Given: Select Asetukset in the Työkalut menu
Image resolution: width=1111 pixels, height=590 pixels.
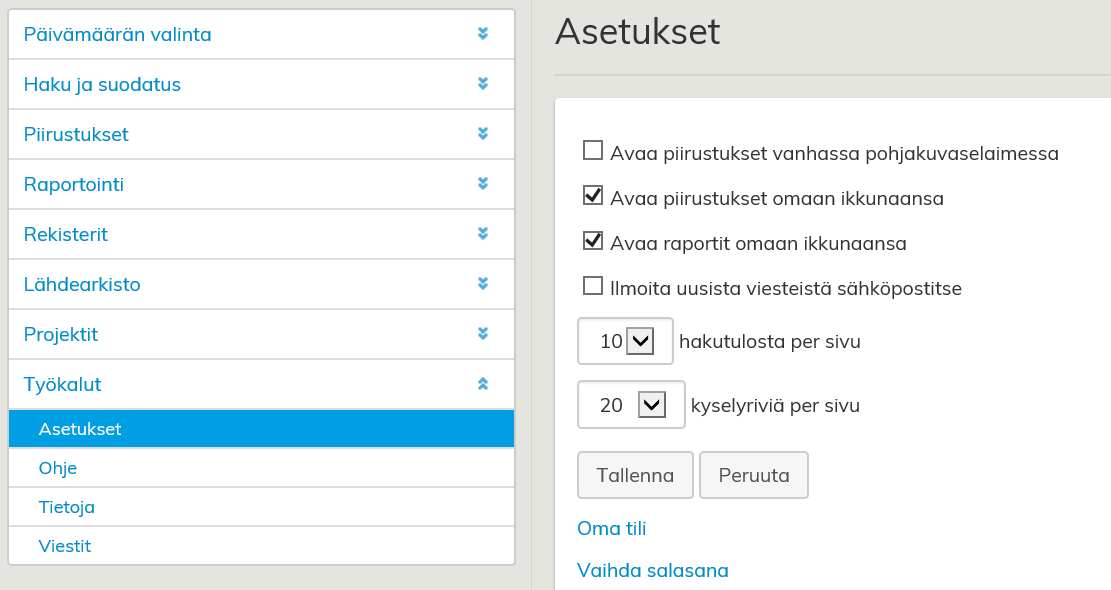Looking at the screenshot, I should coord(80,429).
